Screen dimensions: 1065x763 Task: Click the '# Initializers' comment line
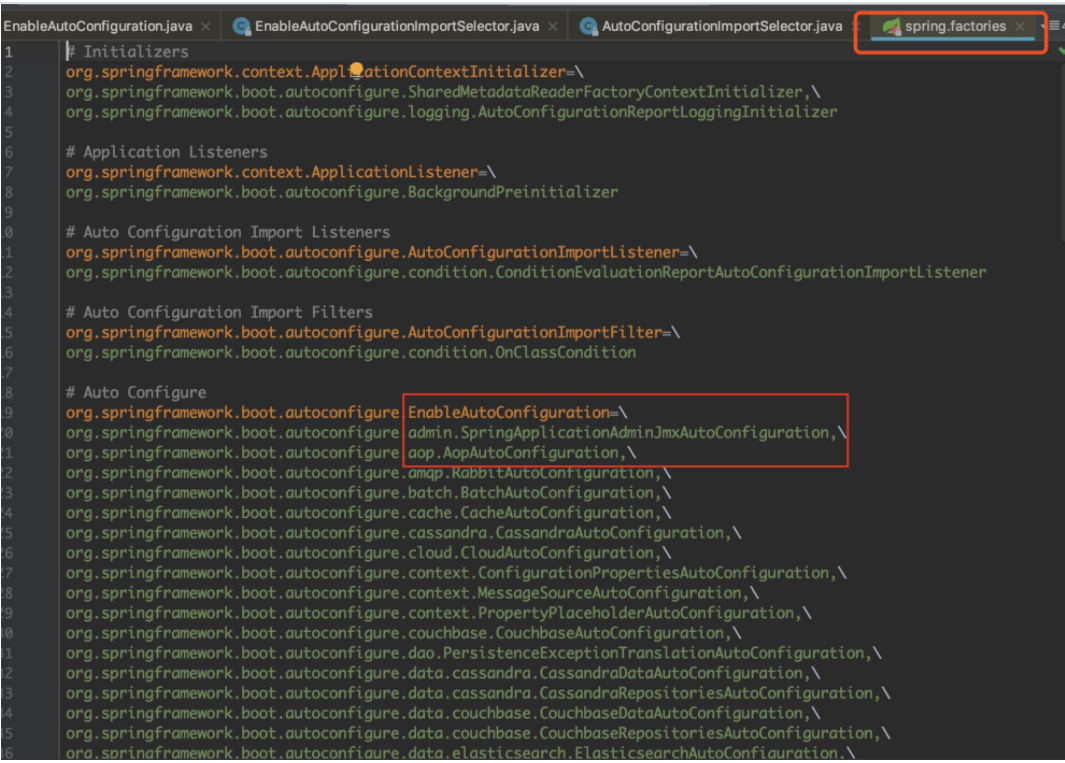pos(127,52)
